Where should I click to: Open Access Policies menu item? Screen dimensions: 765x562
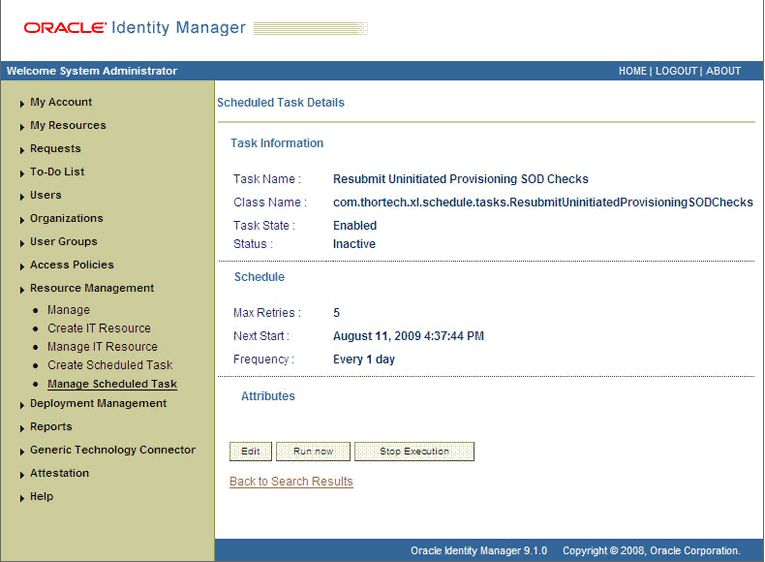72,265
